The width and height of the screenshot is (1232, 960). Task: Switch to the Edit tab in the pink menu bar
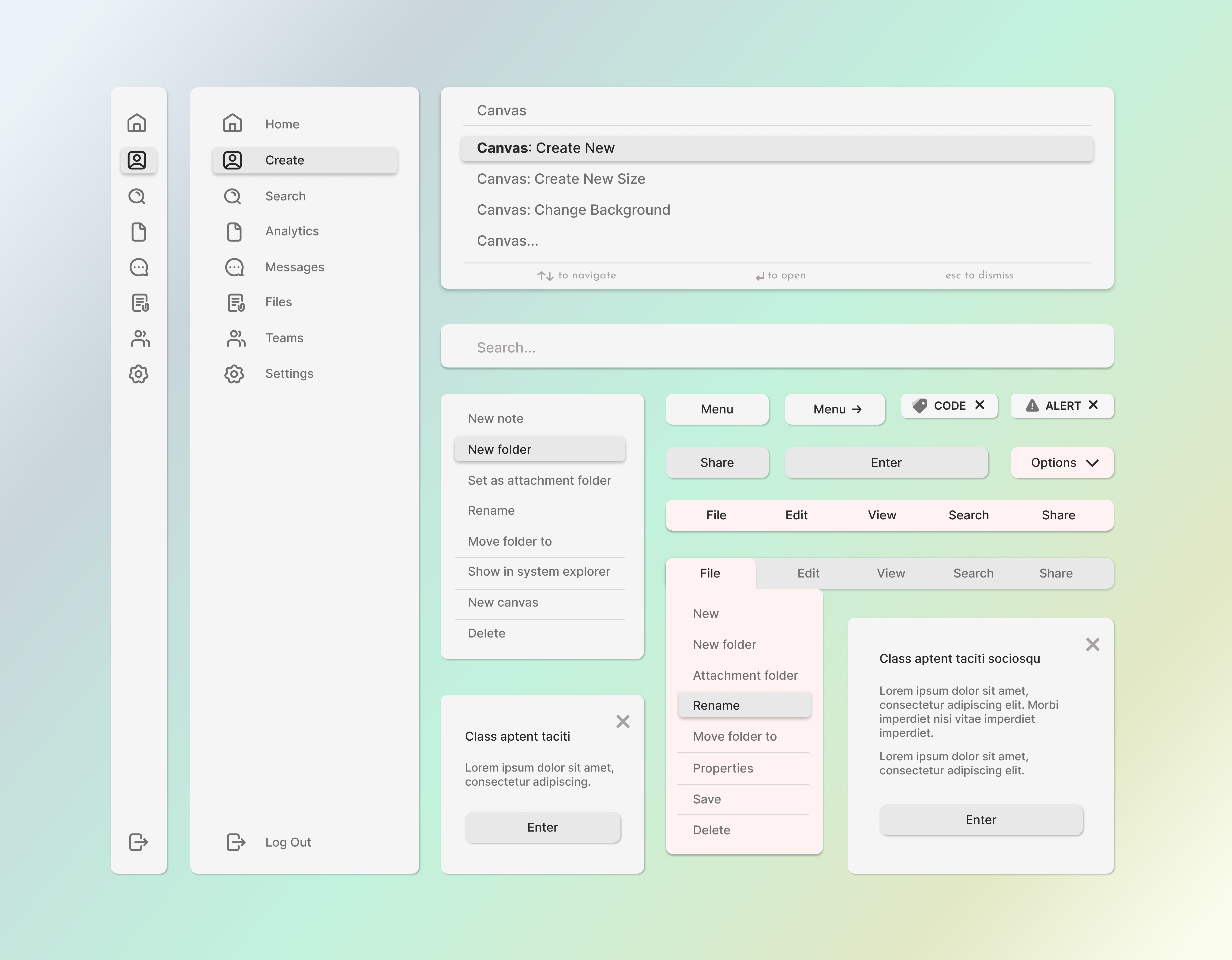point(796,514)
